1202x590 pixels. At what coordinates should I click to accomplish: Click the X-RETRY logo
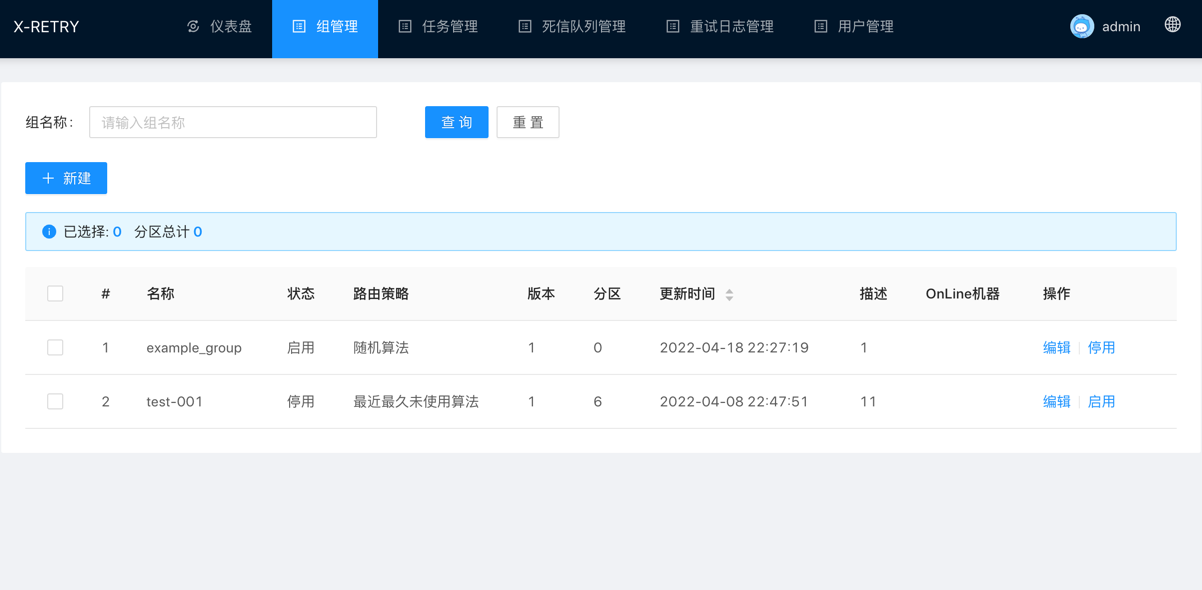point(46,27)
